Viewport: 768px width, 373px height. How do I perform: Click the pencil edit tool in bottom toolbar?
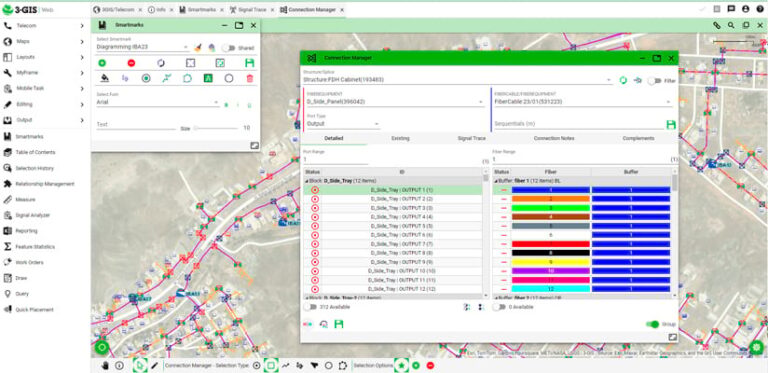tap(154, 365)
